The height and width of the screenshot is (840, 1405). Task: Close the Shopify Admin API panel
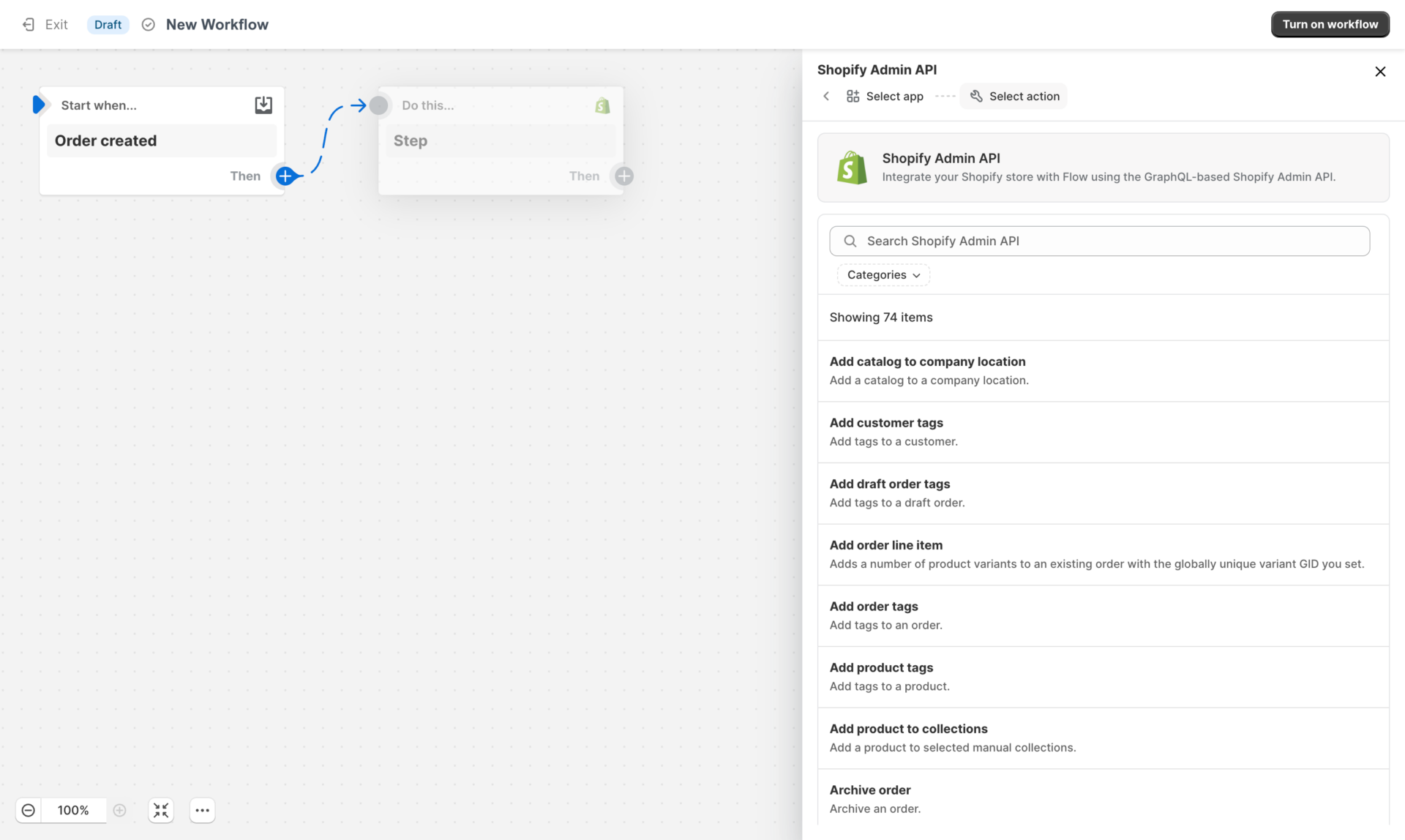[x=1380, y=71]
